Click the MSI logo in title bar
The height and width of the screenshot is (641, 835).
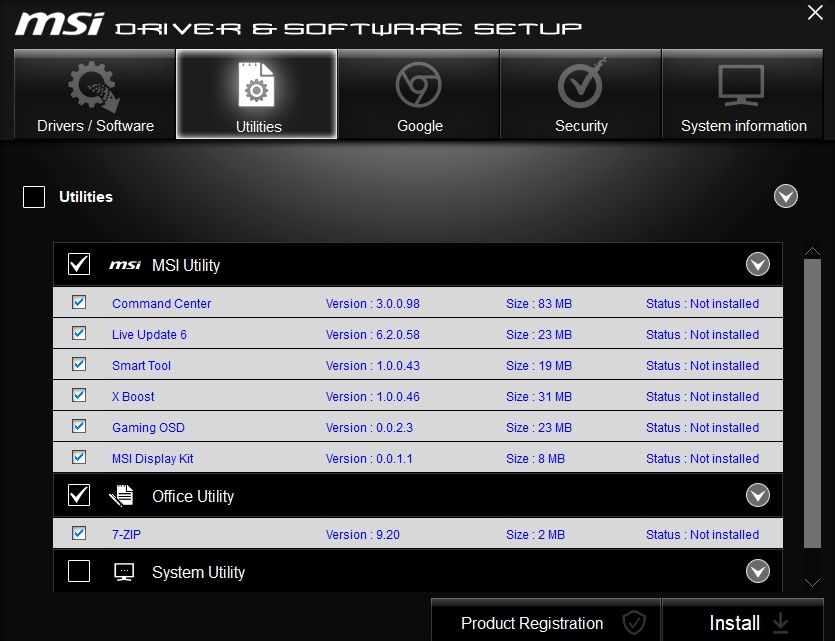[x=59, y=24]
